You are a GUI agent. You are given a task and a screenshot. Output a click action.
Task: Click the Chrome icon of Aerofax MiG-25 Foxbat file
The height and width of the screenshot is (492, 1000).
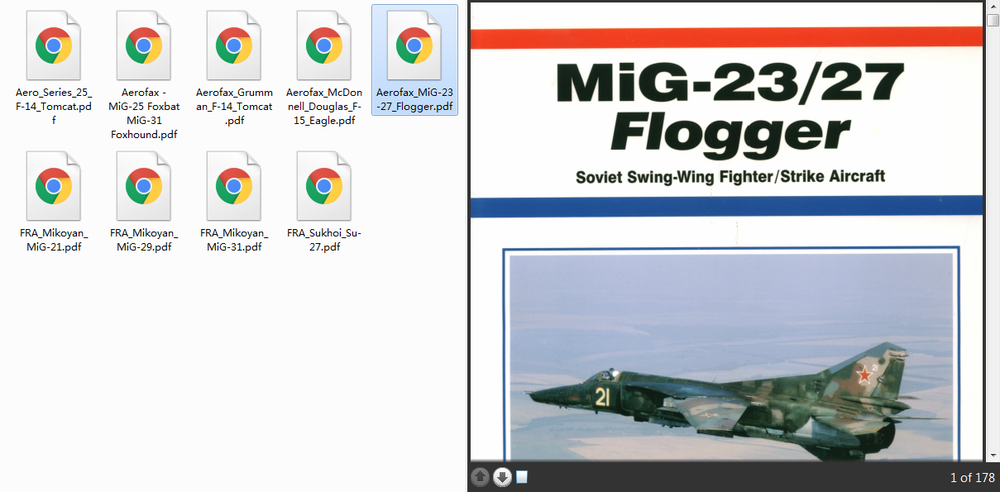point(143,45)
